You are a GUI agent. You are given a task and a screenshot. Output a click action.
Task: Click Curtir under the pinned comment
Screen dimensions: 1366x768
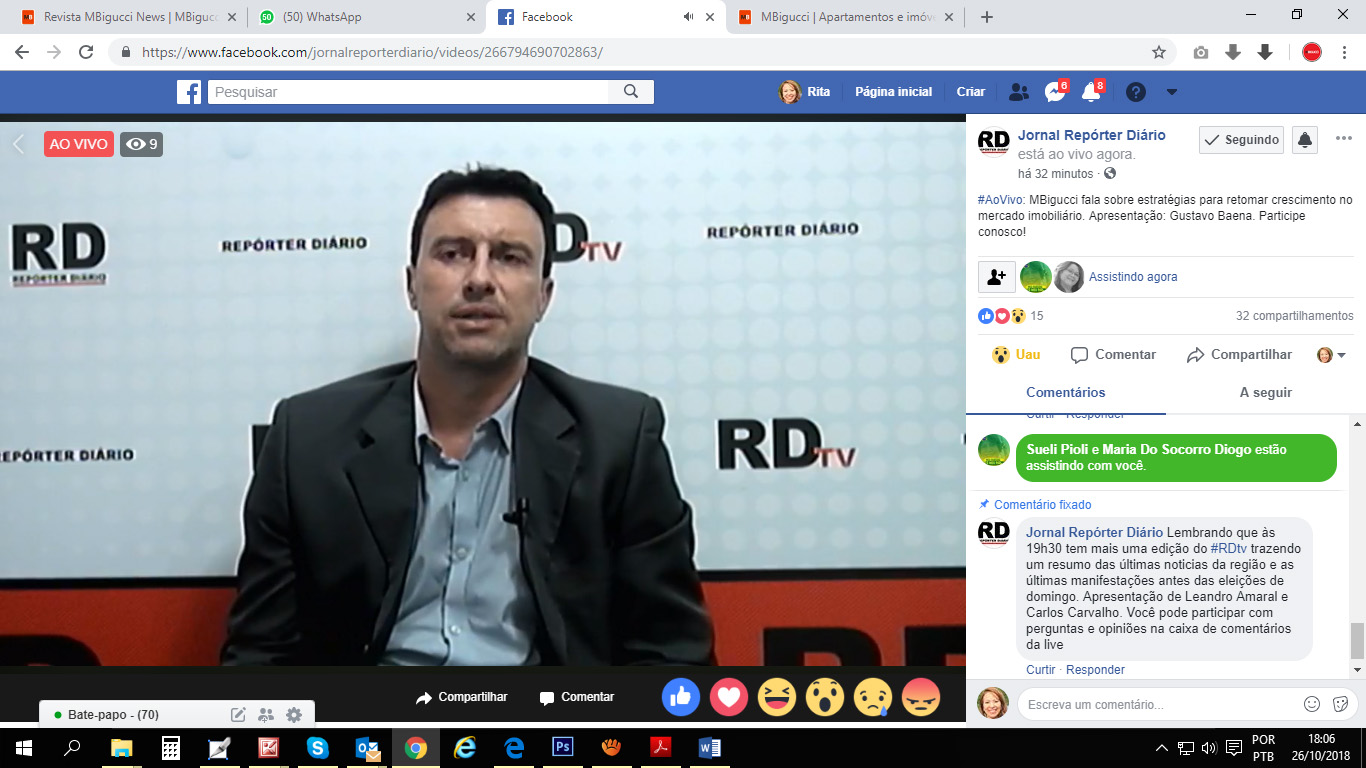[1041, 670]
